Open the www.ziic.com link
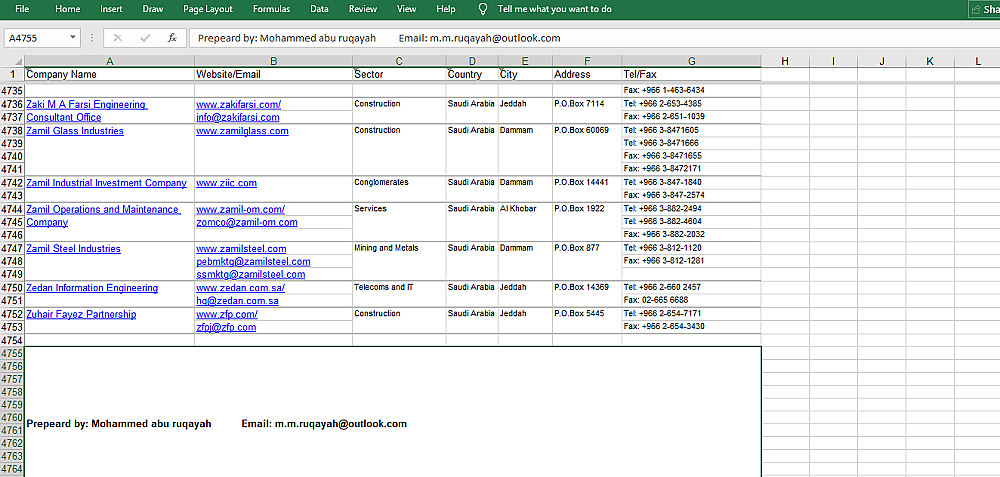 coord(226,183)
